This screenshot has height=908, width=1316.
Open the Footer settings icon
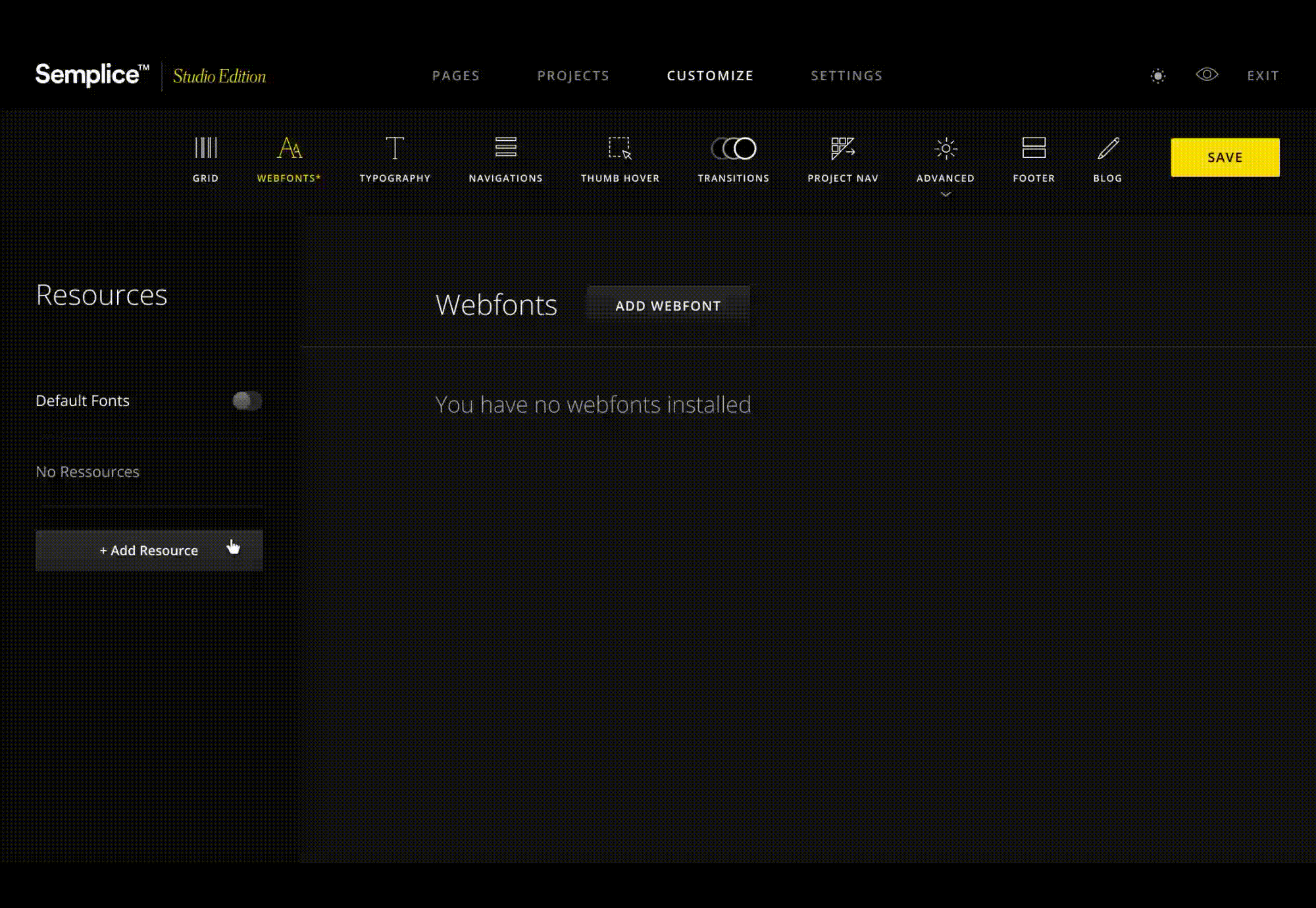tap(1033, 148)
